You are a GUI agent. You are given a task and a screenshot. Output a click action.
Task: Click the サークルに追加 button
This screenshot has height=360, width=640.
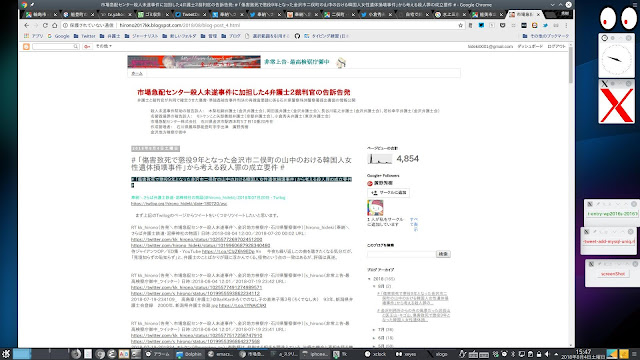click(x=389, y=193)
